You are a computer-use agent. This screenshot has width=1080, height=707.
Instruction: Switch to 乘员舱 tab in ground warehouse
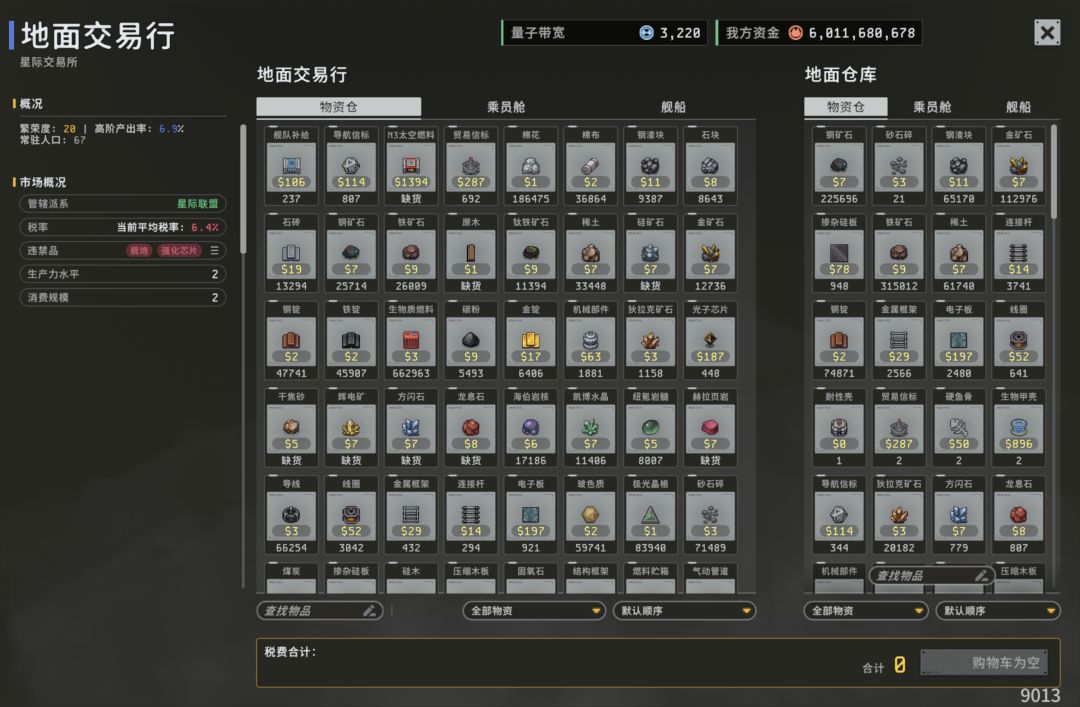[932, 107]
